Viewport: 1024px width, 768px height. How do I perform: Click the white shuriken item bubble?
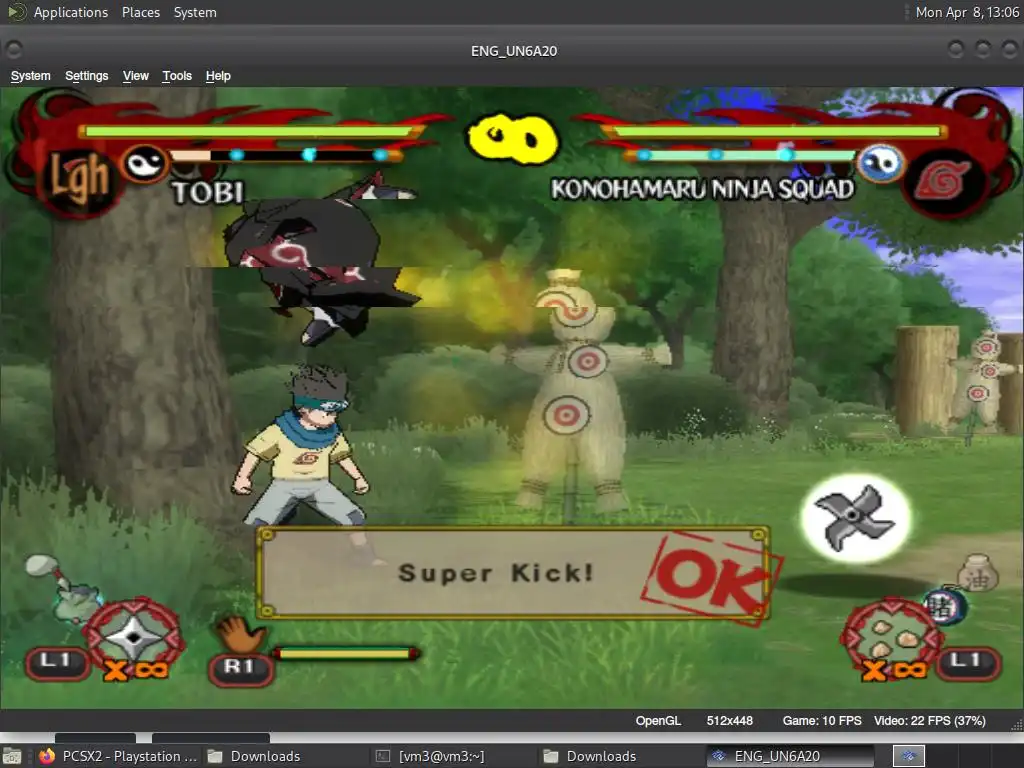[x=856, y=519]
